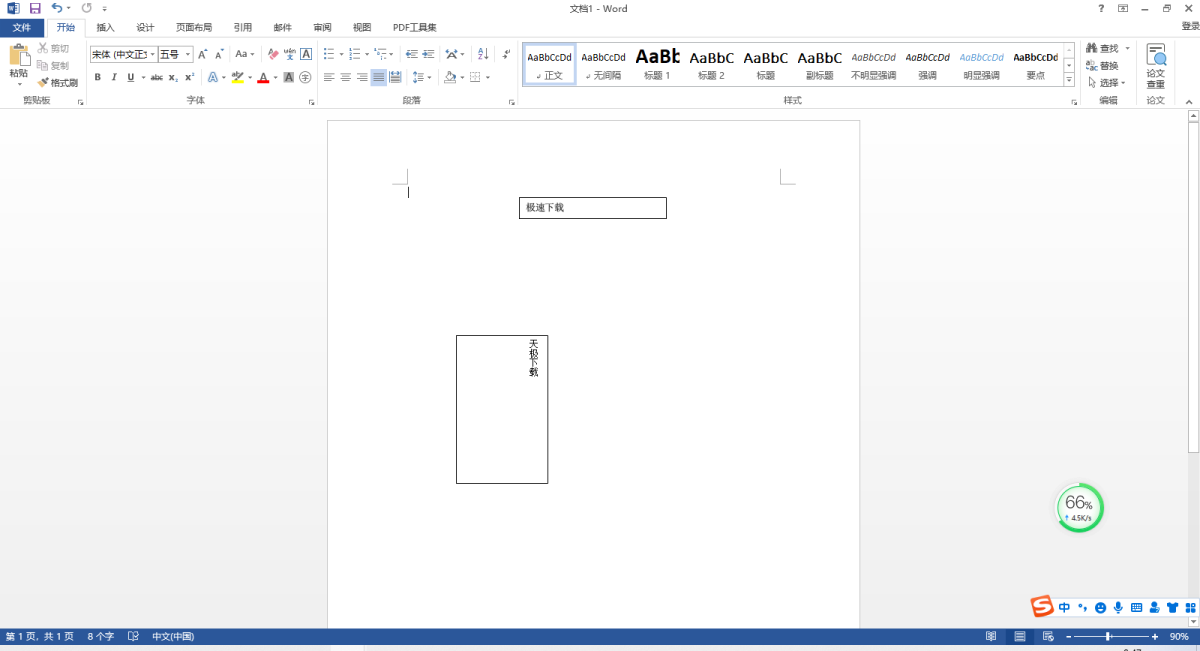Click the sort A-Z icon
Image resolution: width=1200 pixels, height=651 pixels.
click(483, 54)
